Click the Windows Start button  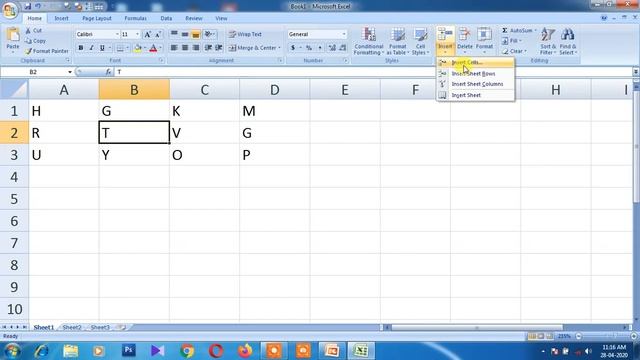(x=11, y=351)
